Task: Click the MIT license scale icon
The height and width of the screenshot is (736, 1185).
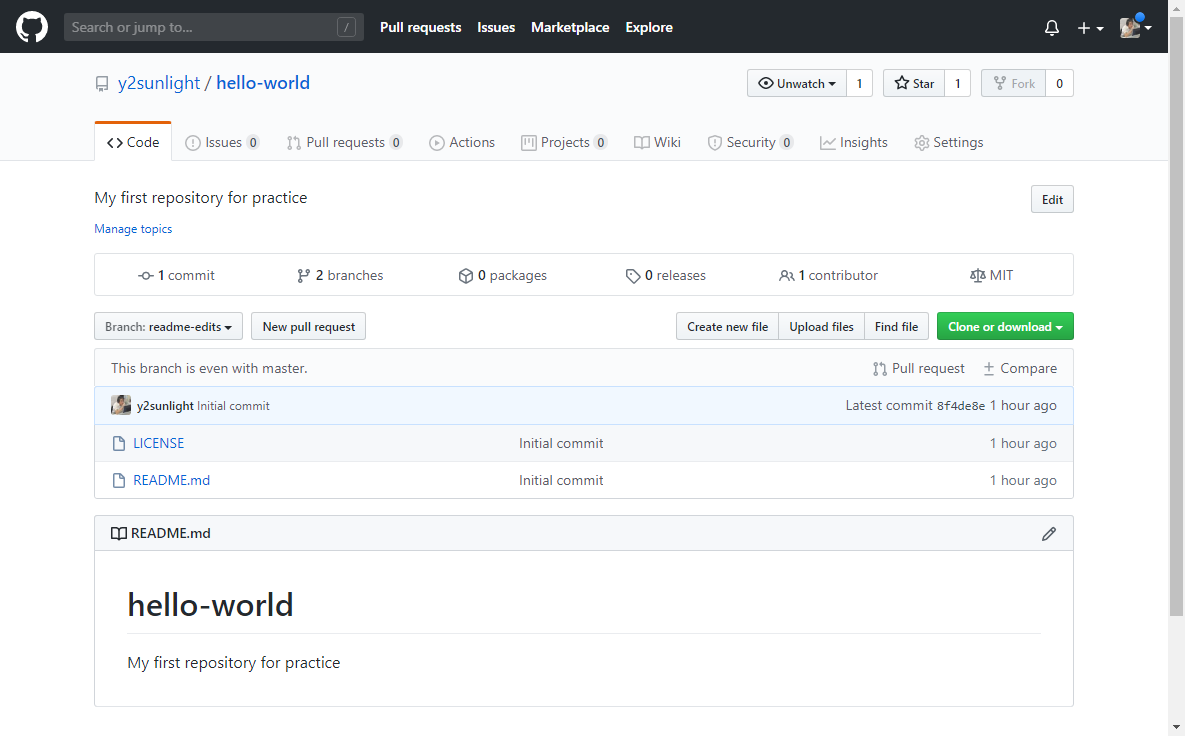Action: [x=977, y=276]
